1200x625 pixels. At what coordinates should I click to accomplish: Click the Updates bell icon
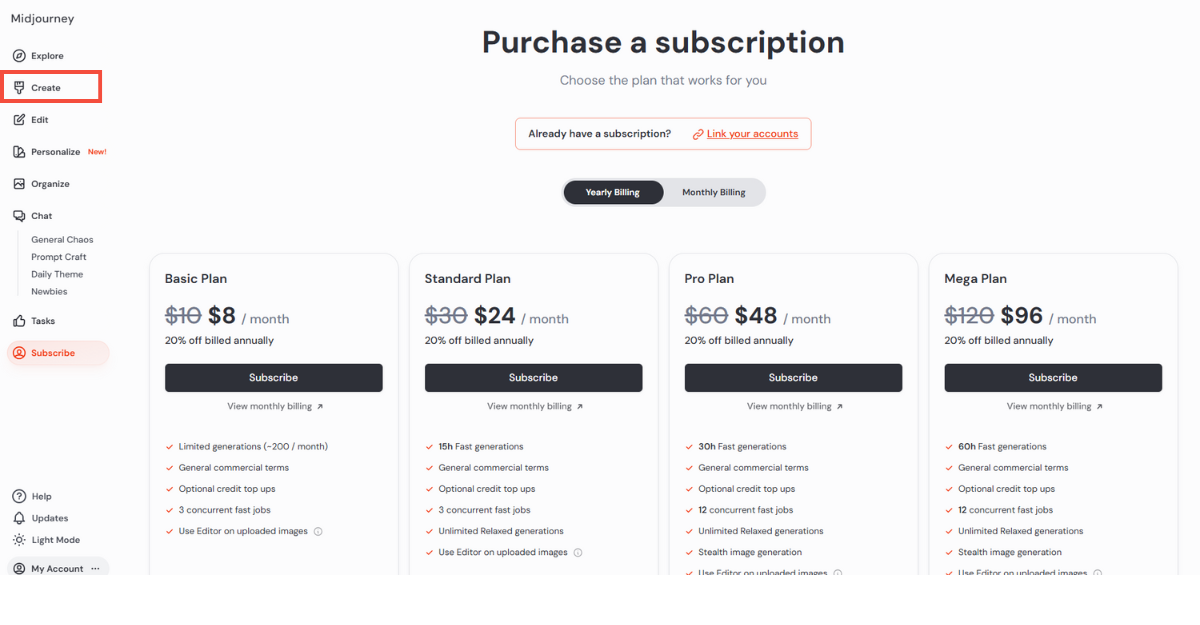[x=19, y=518]
